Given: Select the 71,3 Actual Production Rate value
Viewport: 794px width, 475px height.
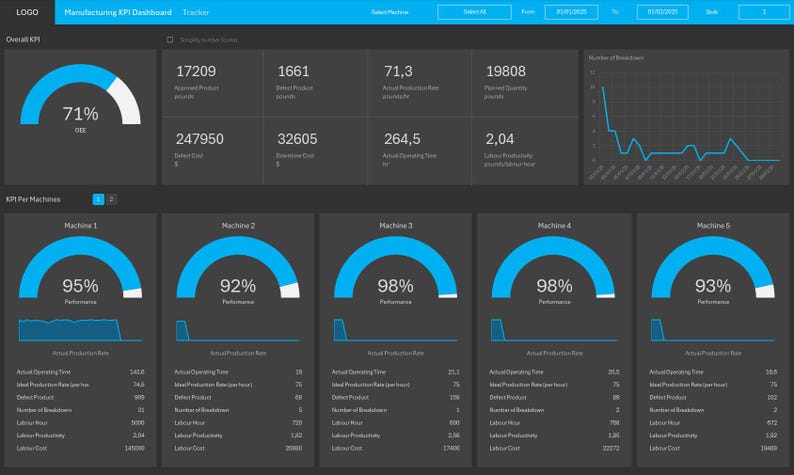Looking at the screenshot, I should [398, 71].
